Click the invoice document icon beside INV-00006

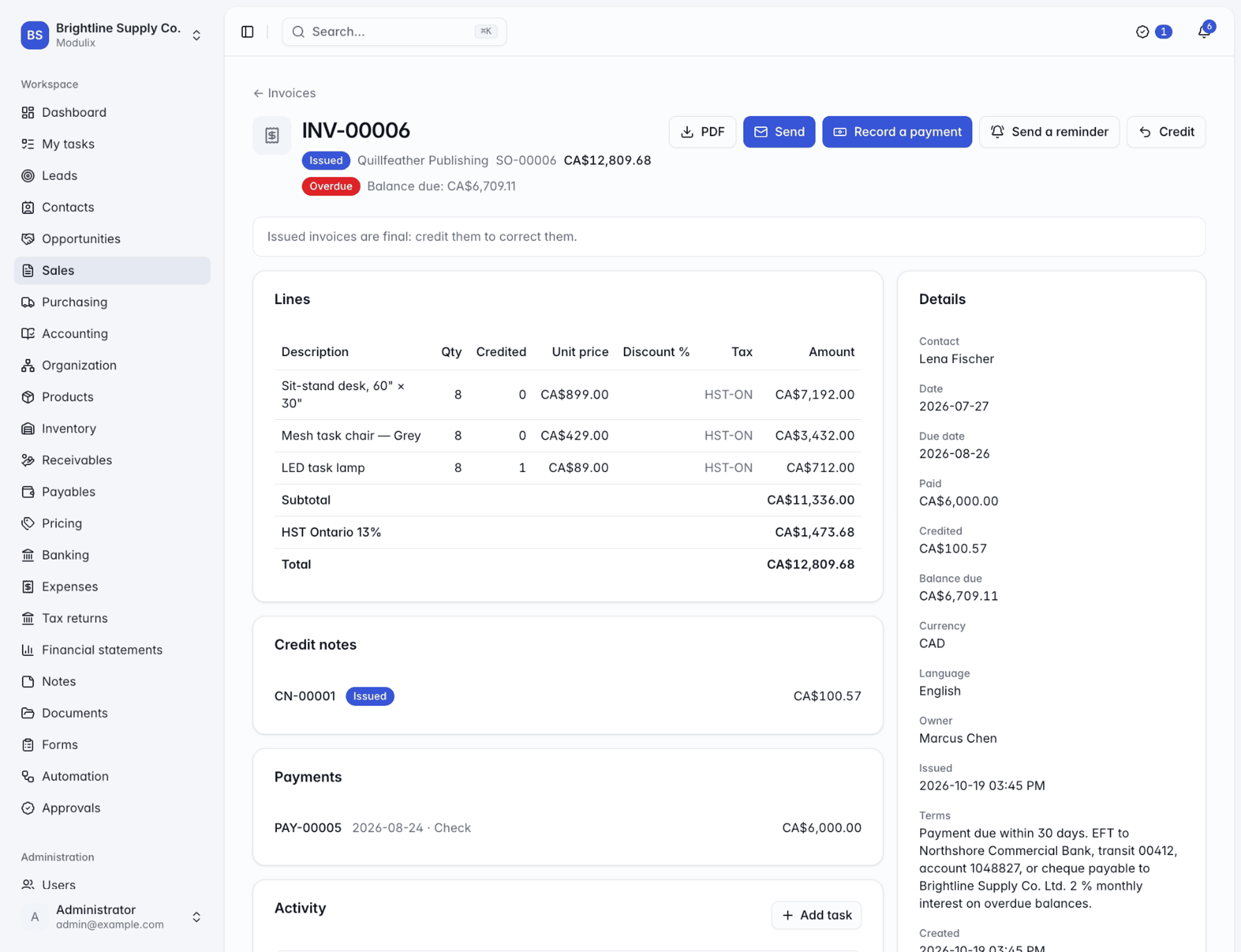tap(272, 135)
